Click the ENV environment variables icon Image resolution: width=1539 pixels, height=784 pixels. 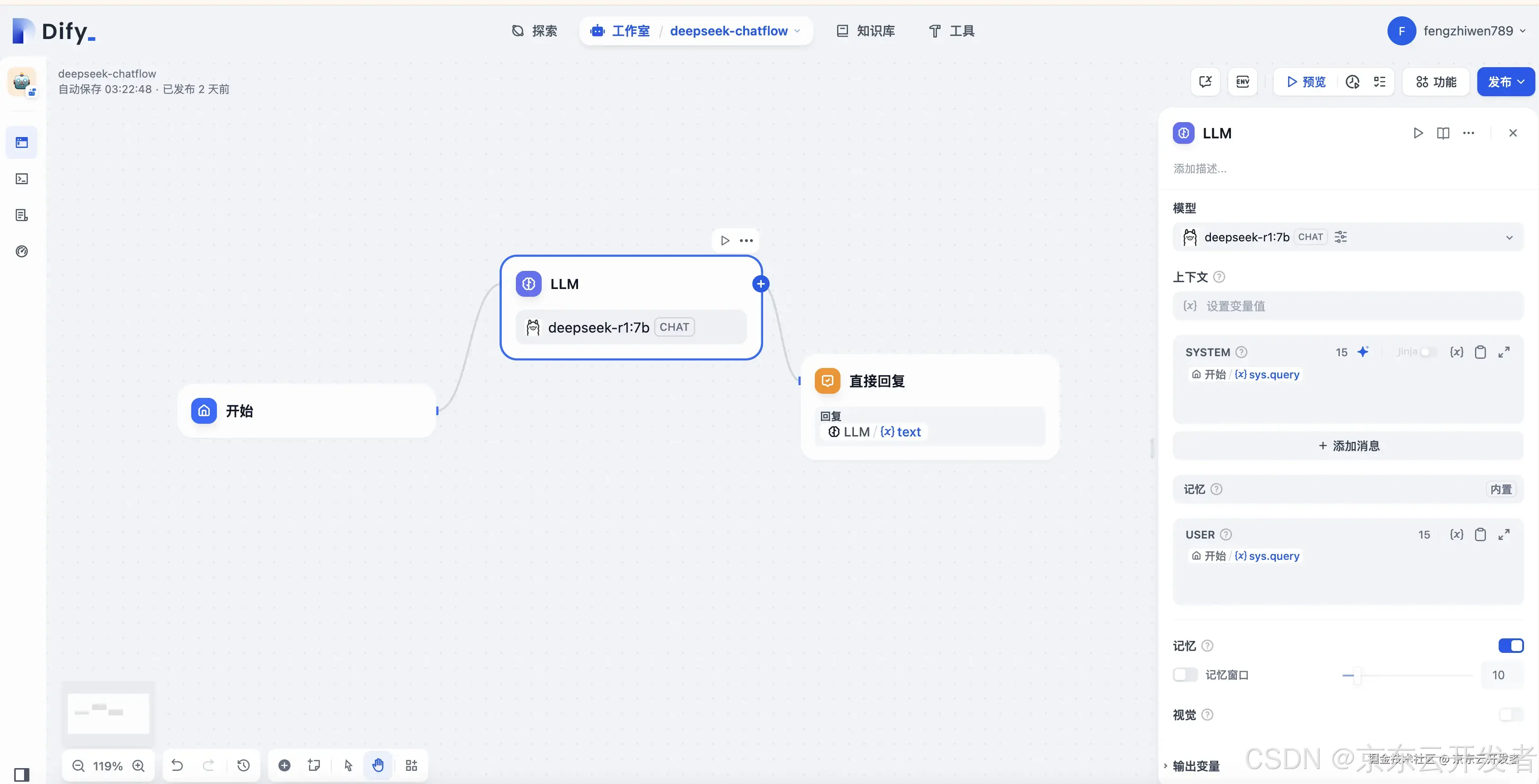(x=1243, y=82)
